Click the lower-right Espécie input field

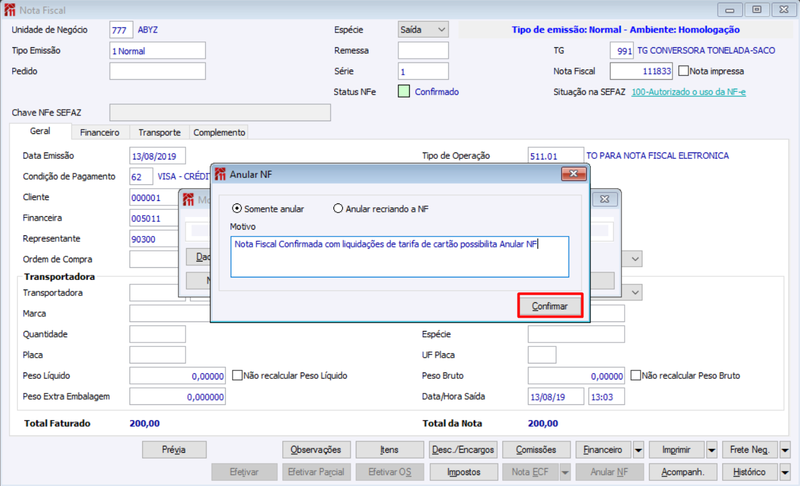click(x=576, y=334)
